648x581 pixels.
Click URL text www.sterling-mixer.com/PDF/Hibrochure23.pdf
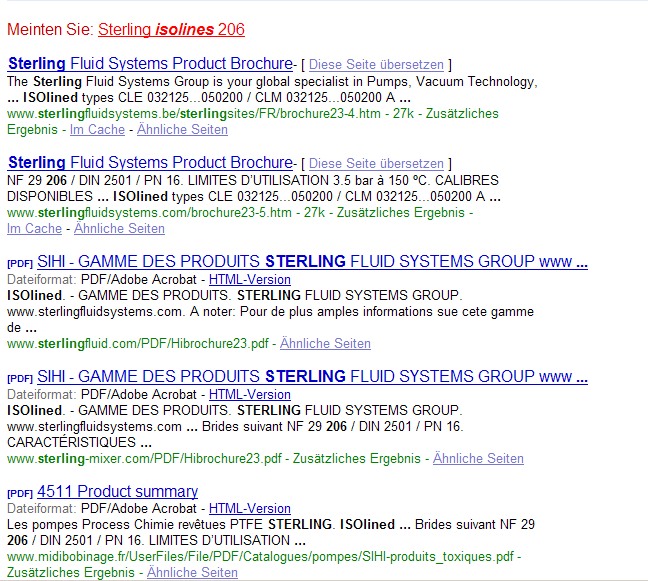coord(144,458)
